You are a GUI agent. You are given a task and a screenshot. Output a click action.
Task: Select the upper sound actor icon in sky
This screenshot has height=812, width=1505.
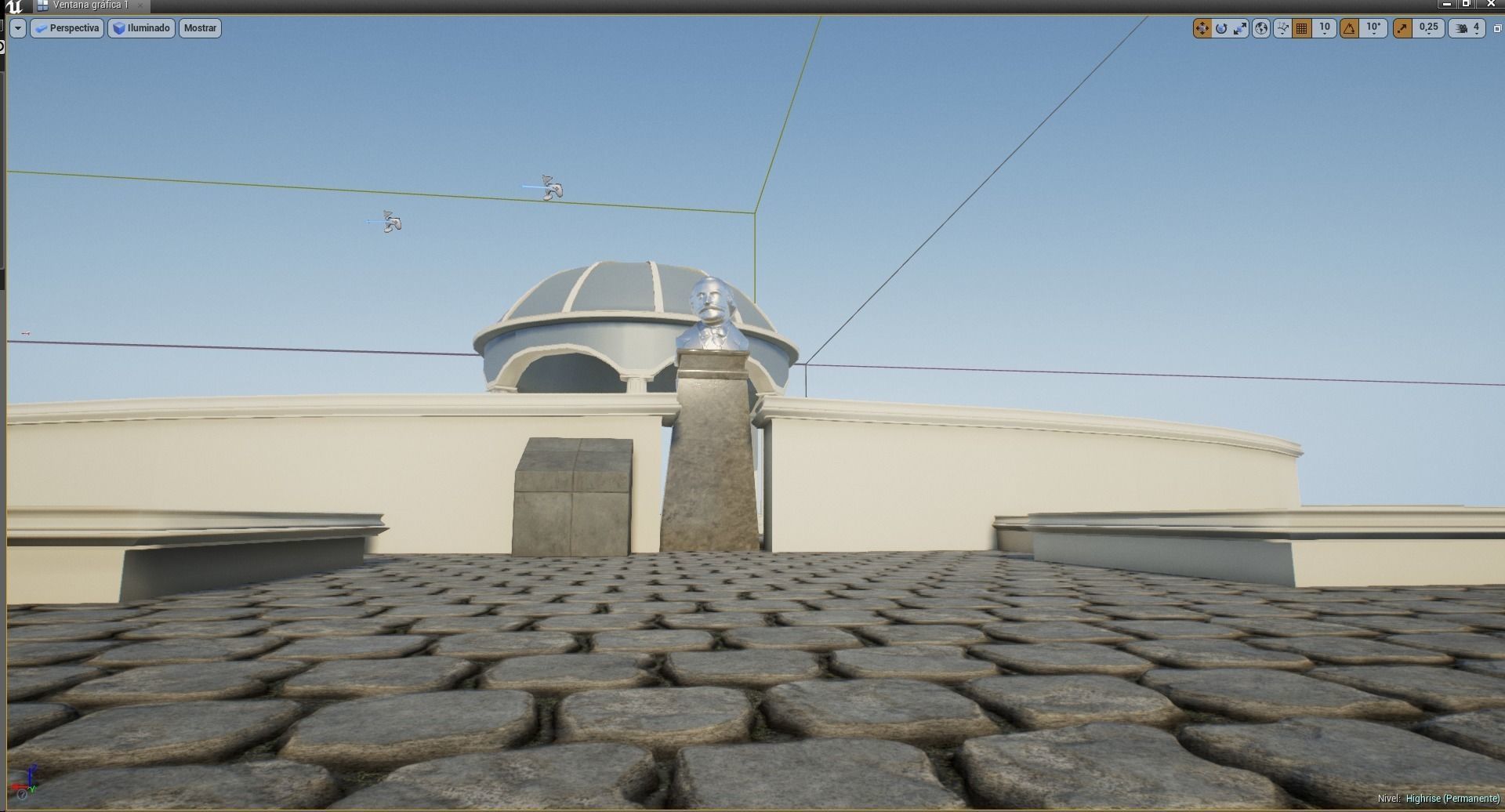pyautogui.click(x=552, y=187)
